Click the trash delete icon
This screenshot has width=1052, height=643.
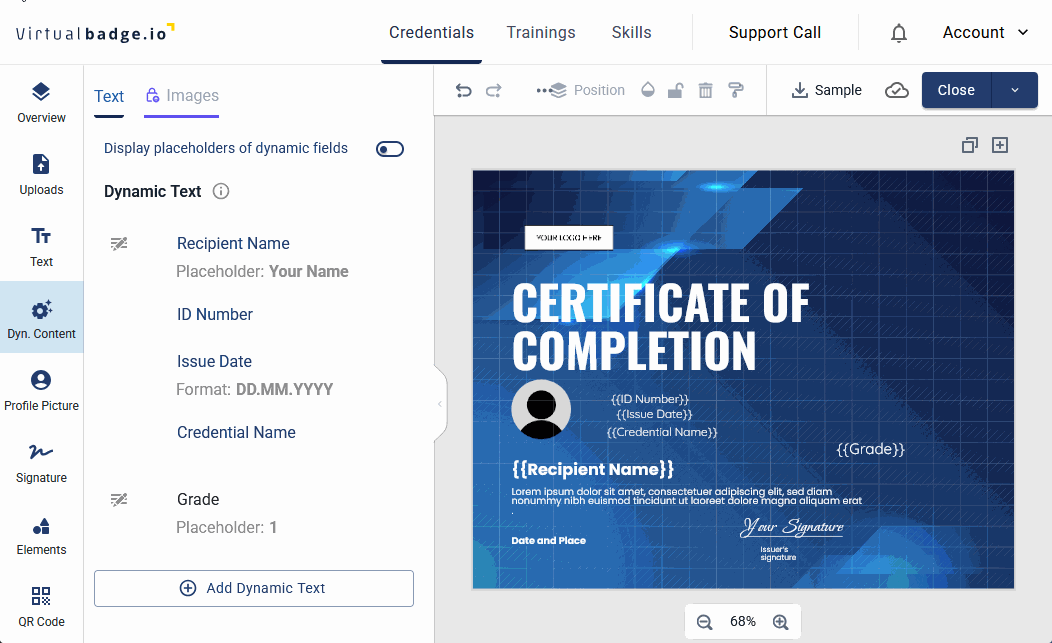click(705, 90)
